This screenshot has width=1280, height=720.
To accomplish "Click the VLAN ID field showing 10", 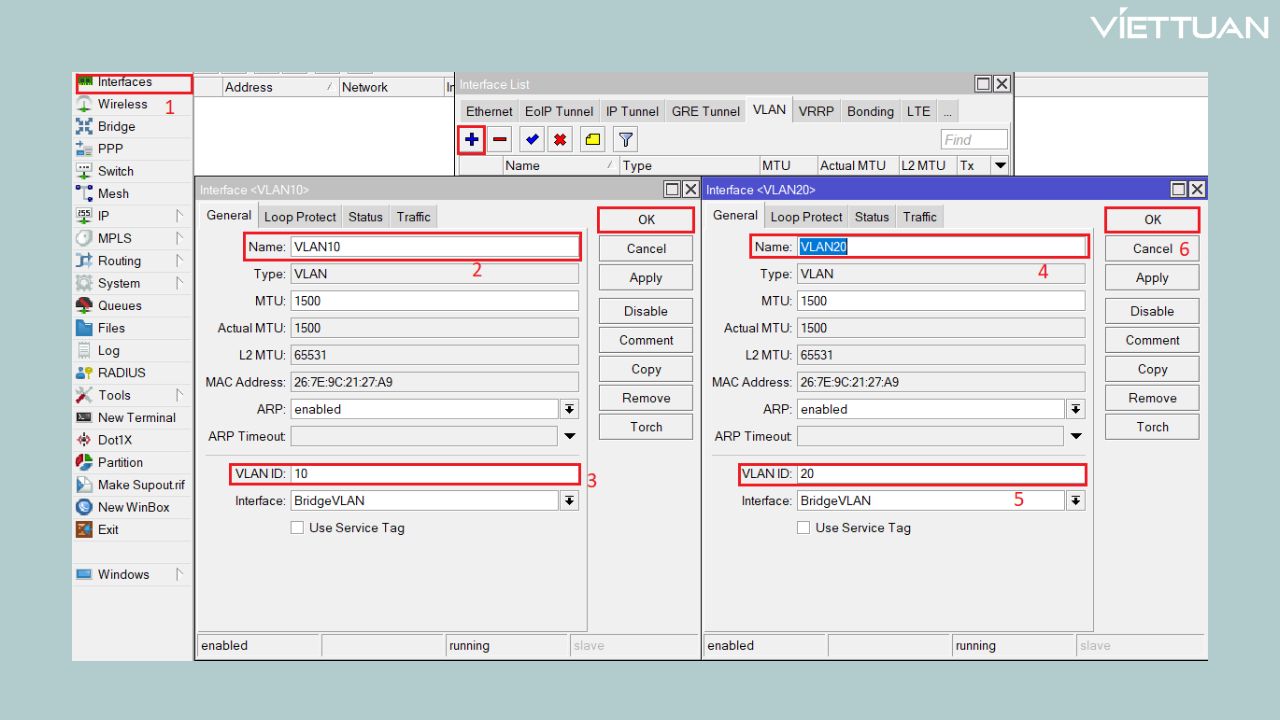I will (432, 474).
